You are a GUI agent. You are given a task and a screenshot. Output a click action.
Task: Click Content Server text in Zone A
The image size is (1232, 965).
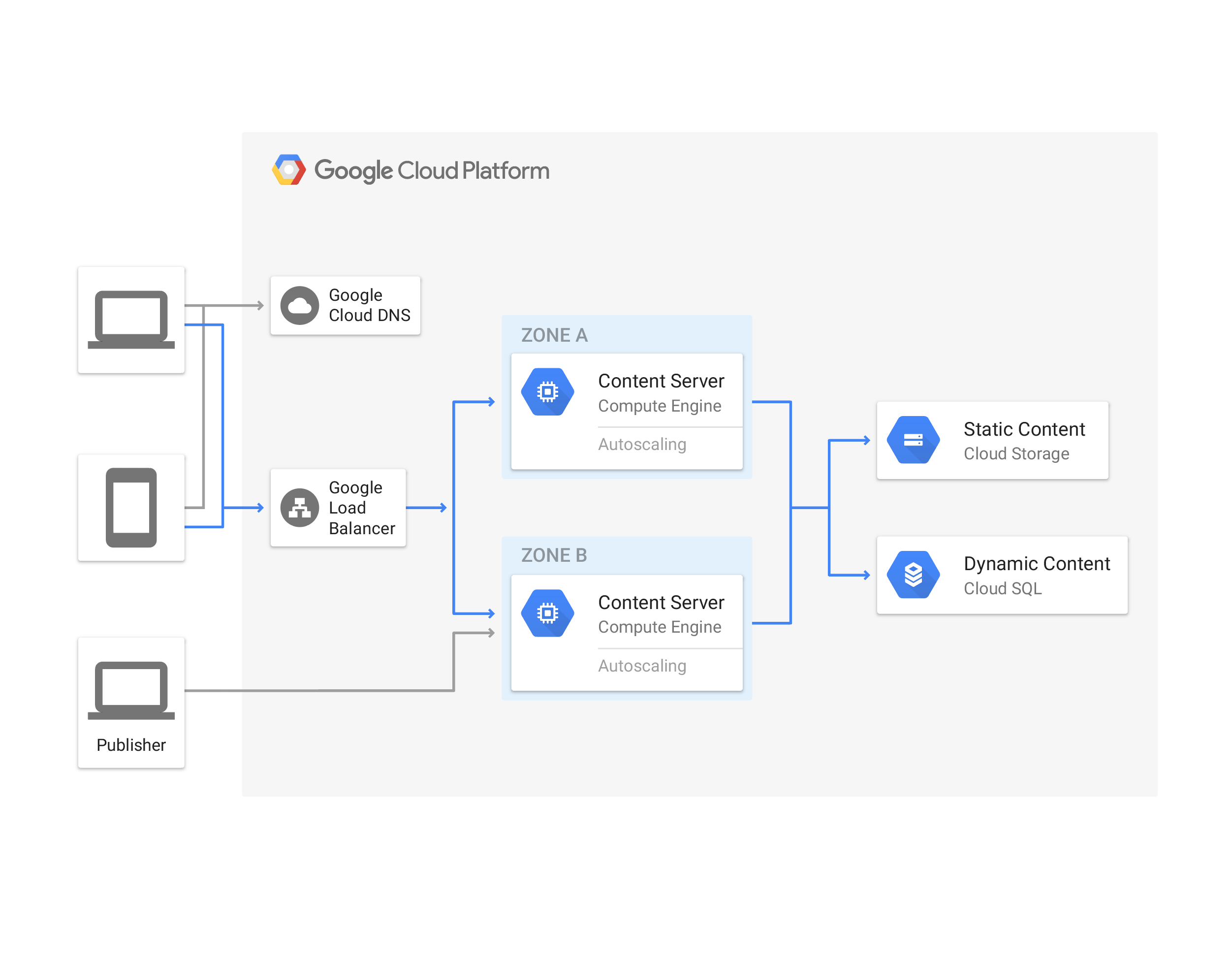point(661,381)
